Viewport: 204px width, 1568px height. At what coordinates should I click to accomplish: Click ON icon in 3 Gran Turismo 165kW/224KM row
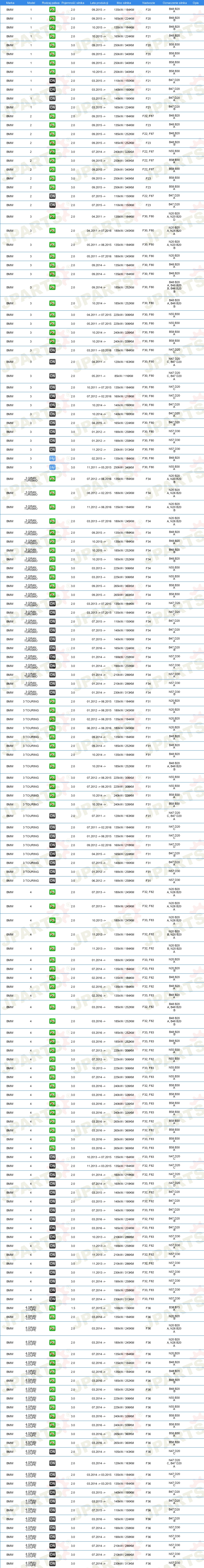(52, 648)
